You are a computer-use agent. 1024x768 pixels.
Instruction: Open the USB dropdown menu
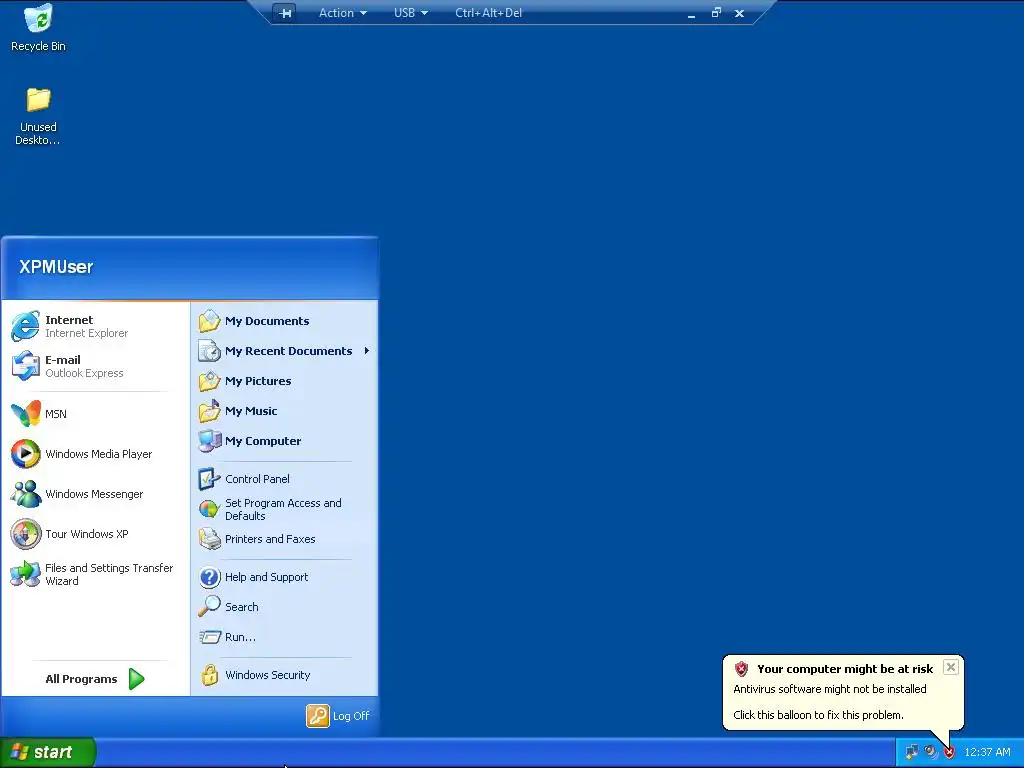click(x=411, y=13)
